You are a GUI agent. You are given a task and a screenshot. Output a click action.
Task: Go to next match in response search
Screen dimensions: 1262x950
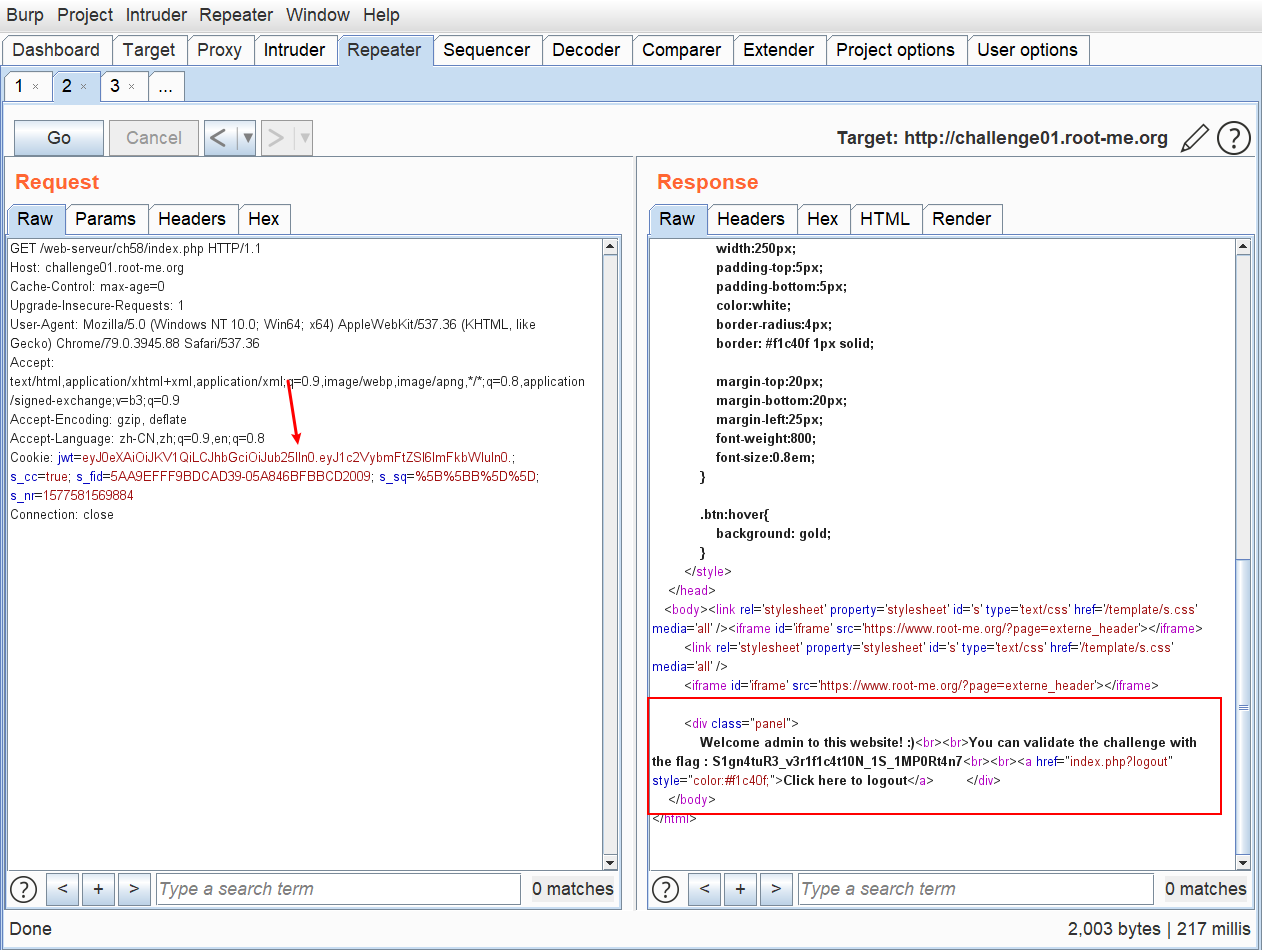coord(776,888)
